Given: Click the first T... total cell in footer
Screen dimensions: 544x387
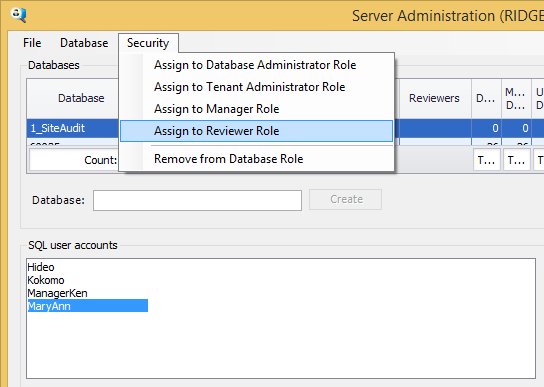Looking at the screenshot, I should coord(486,160).
